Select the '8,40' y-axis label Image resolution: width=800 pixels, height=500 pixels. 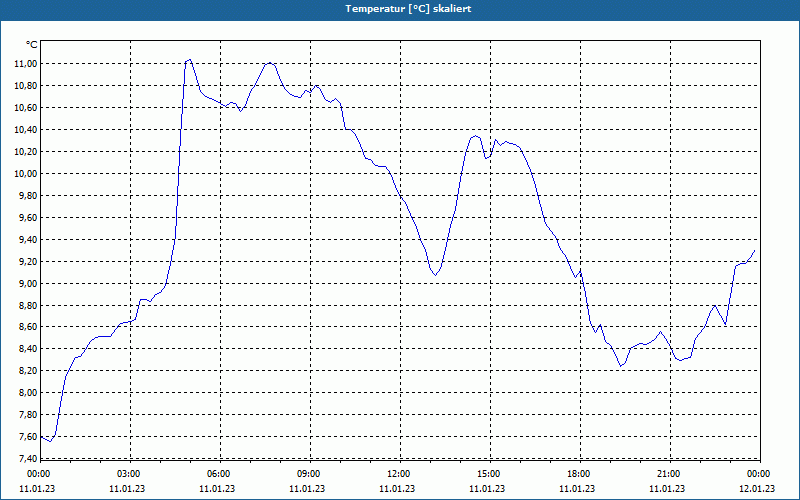pos(30,348)
